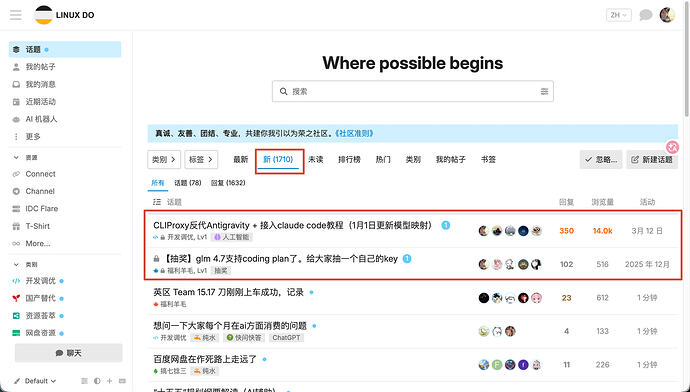Open the T-Shirt sidebar link
This screenshot has width=690, height=392.
pos(65,226)
